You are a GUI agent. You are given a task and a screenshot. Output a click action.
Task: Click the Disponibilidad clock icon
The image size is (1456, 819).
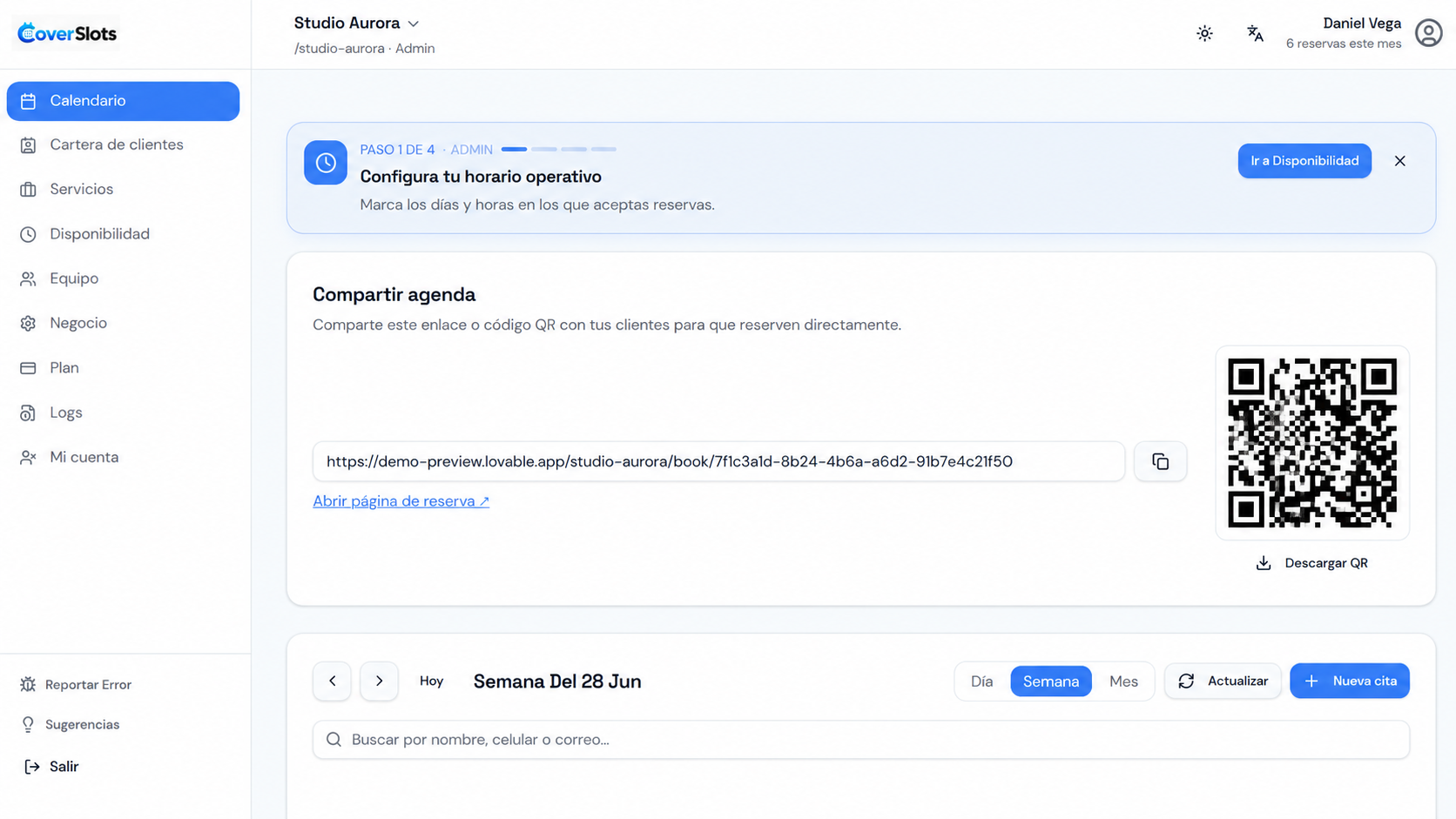[28, 234]
